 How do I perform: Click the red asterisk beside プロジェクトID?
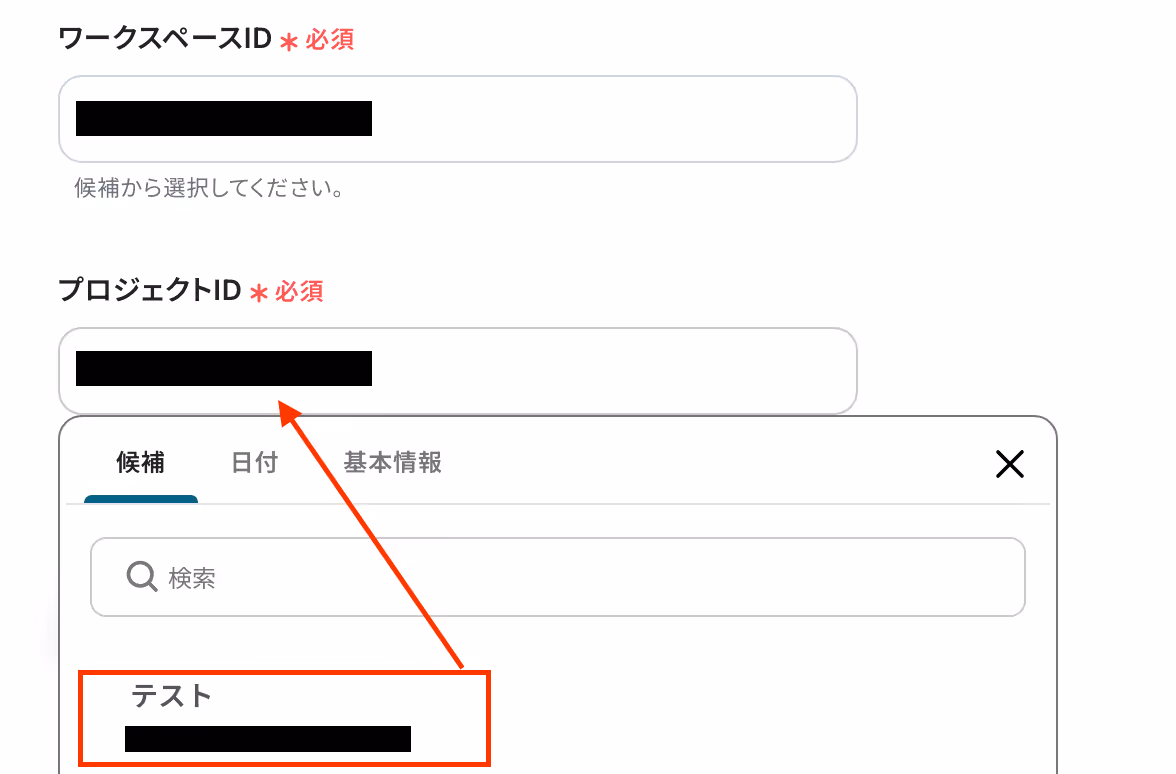click(259, 293)
